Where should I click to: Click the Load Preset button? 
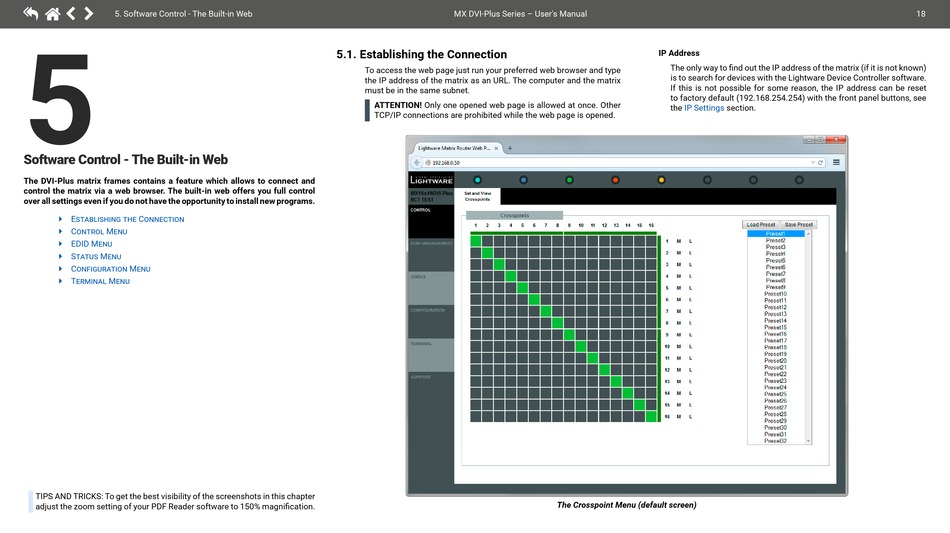pyautogui.click(x=761, y=224)
